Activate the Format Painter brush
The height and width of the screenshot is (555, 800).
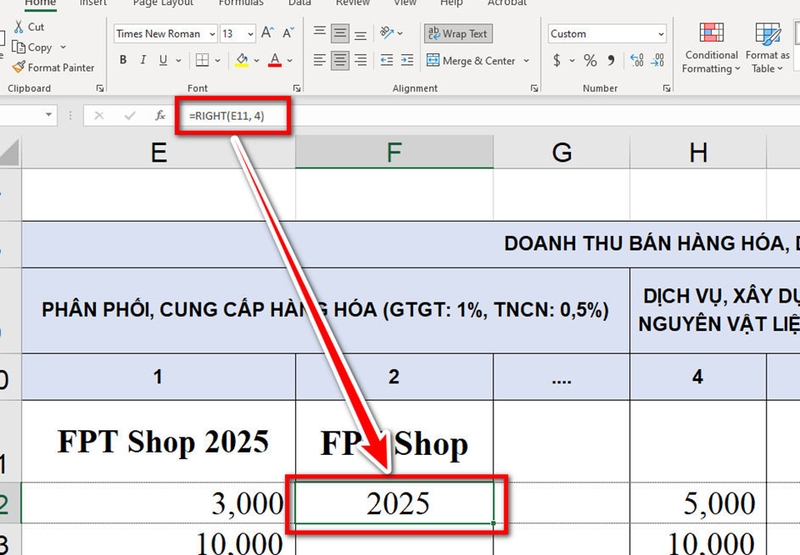pyautogui.click(x=18, y=67)
